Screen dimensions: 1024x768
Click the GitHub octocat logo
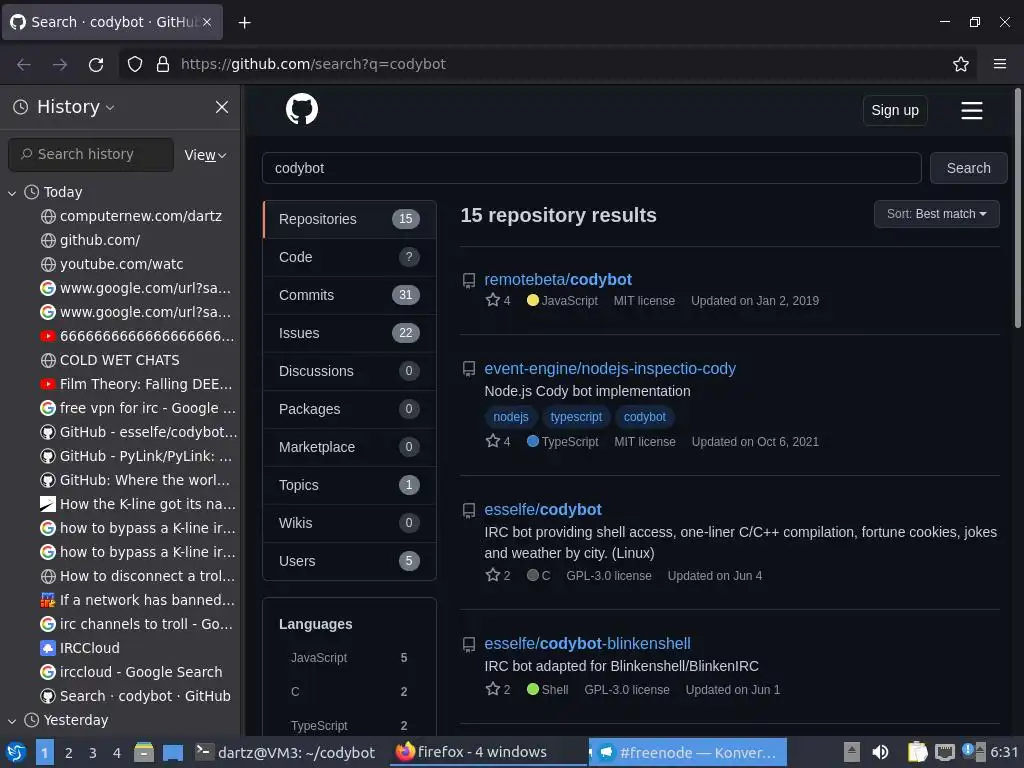pyautogui.click(x=302, y=109)
